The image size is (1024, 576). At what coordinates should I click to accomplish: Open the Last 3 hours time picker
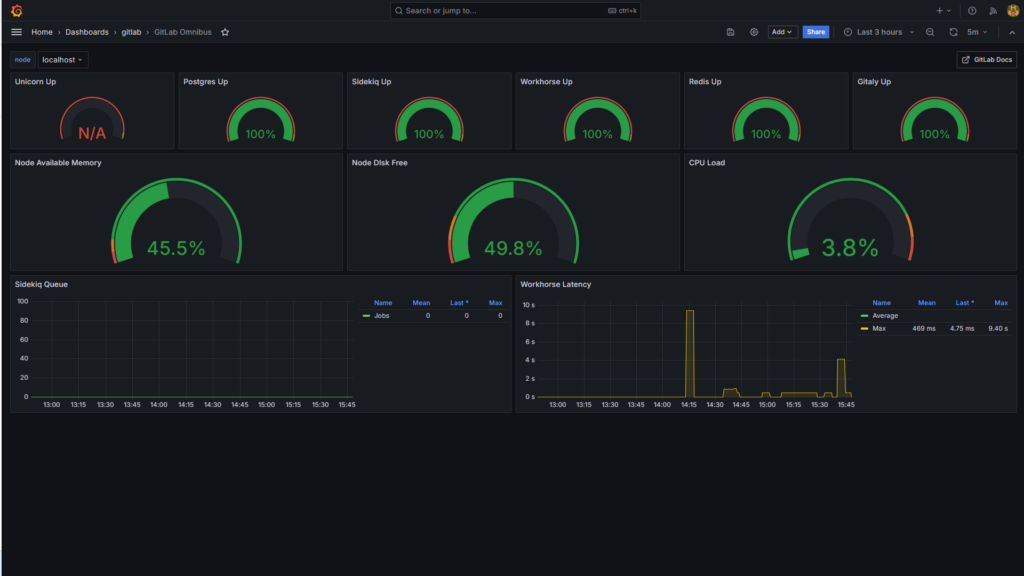tap(879, 32)
